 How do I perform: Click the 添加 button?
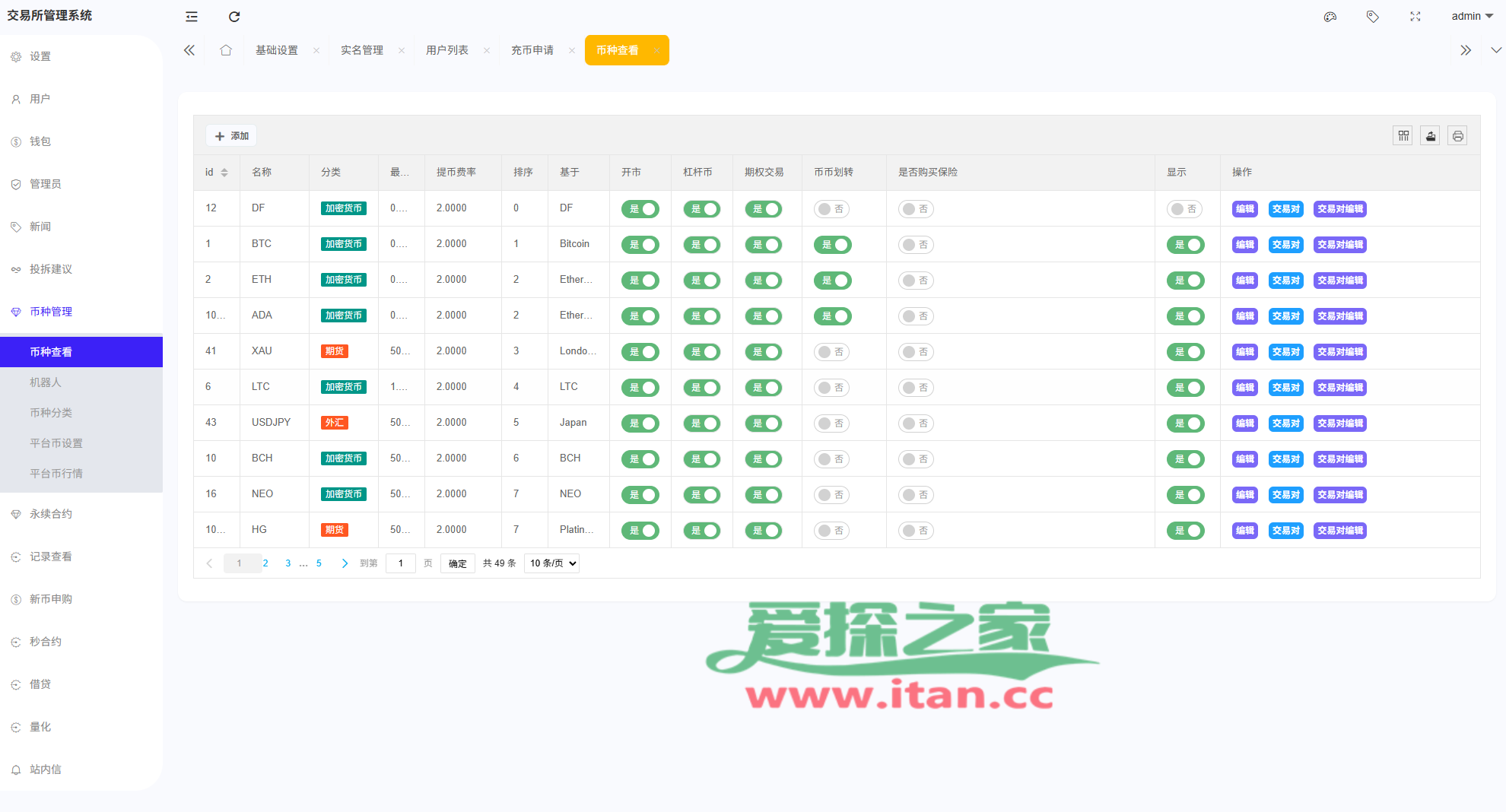tap(232, 136)
